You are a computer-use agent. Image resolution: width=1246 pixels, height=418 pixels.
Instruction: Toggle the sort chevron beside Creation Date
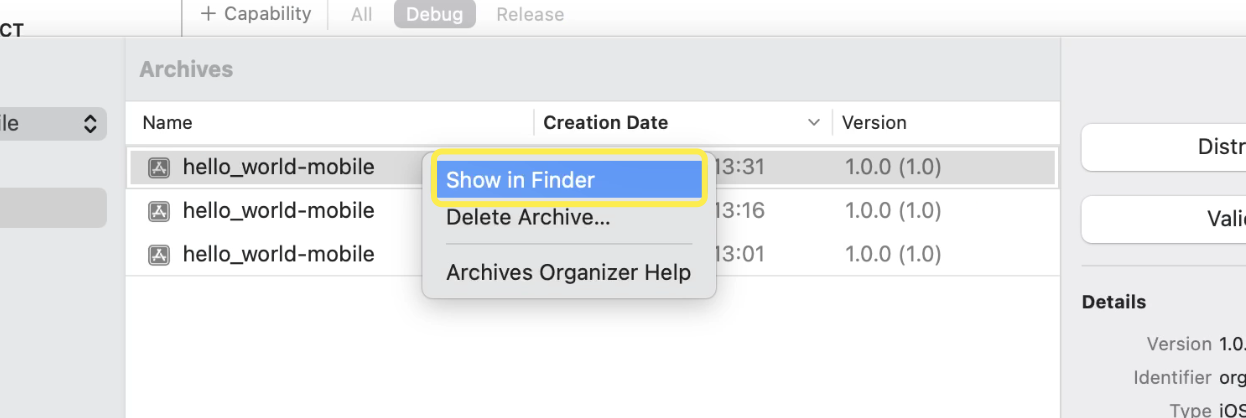pos(812,123)
